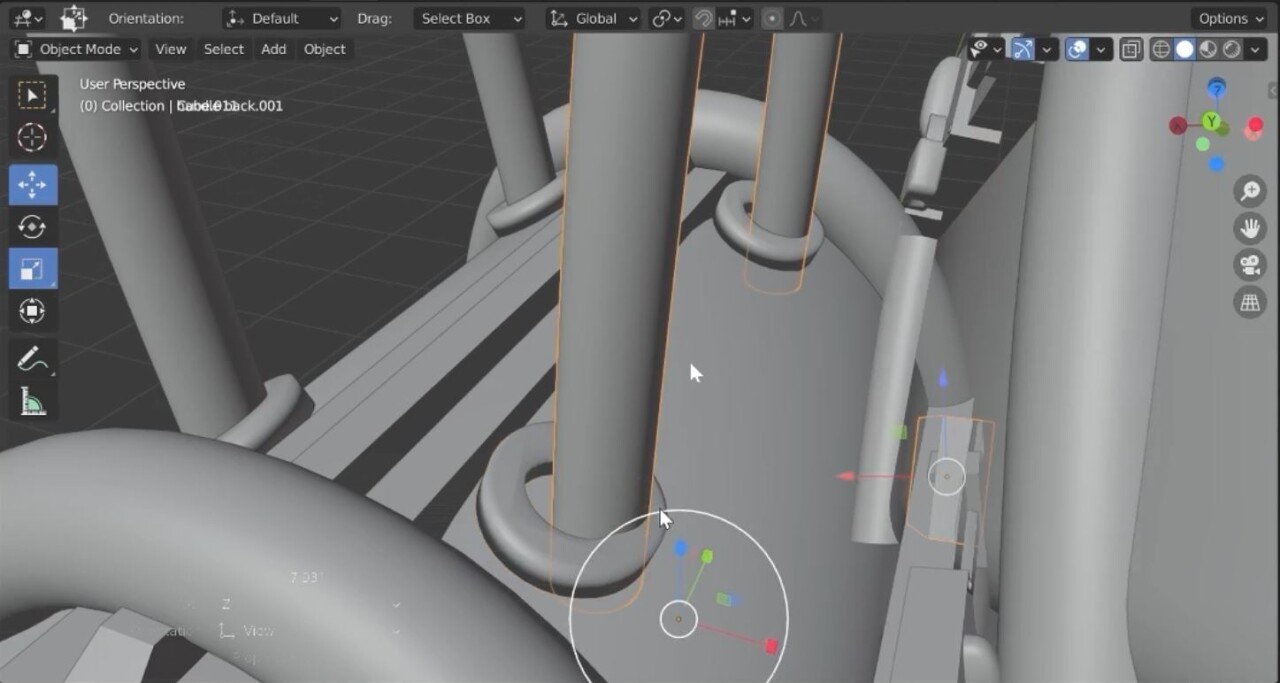Click the red X axis on navigation gizmo
The height and width of the screenshot is (683, 1280).
(1254, 125)
